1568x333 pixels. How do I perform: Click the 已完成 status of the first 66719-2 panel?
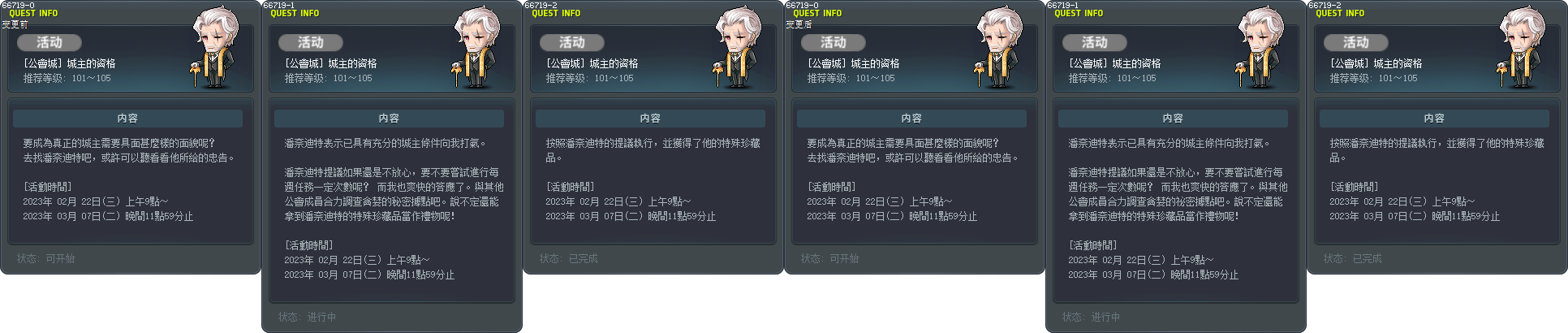pos(583,258)
